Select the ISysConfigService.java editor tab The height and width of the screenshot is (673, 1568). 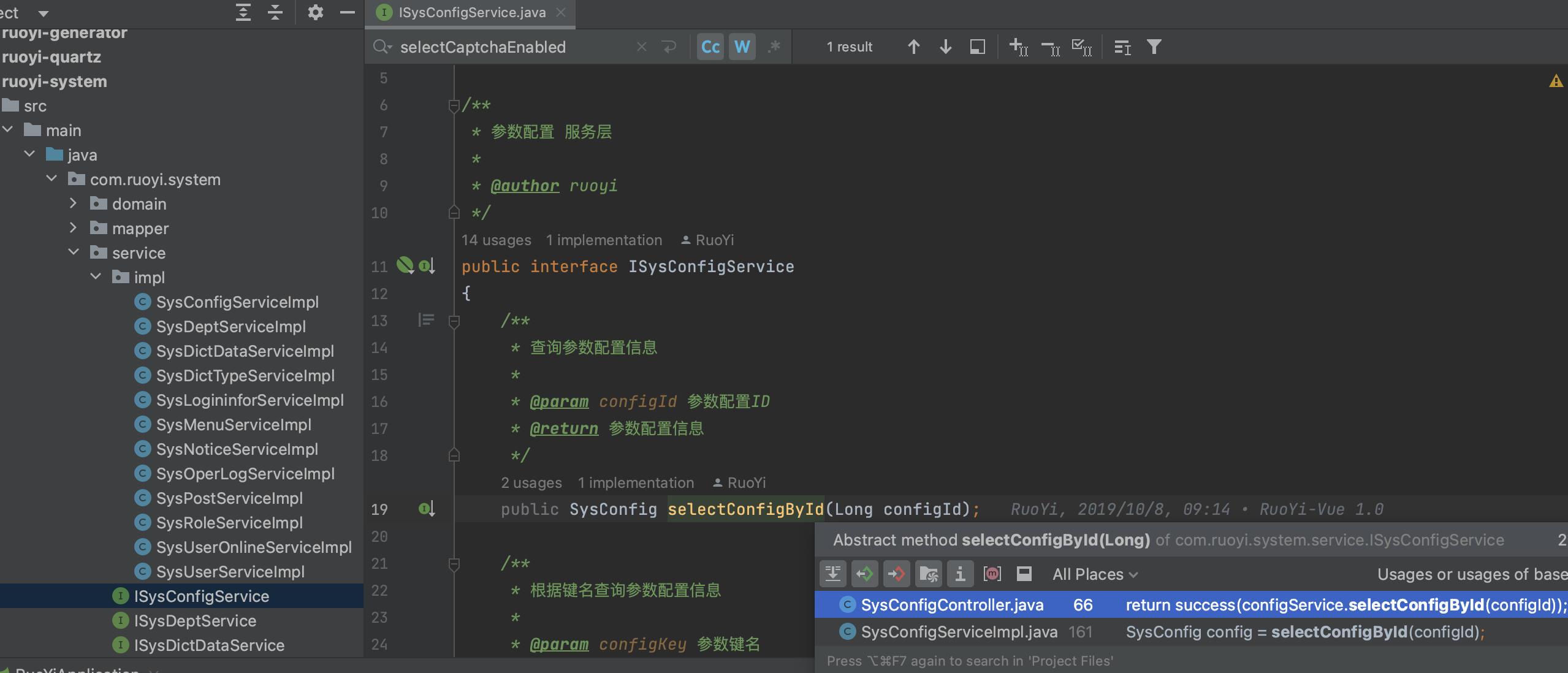[x=471, y=12]
